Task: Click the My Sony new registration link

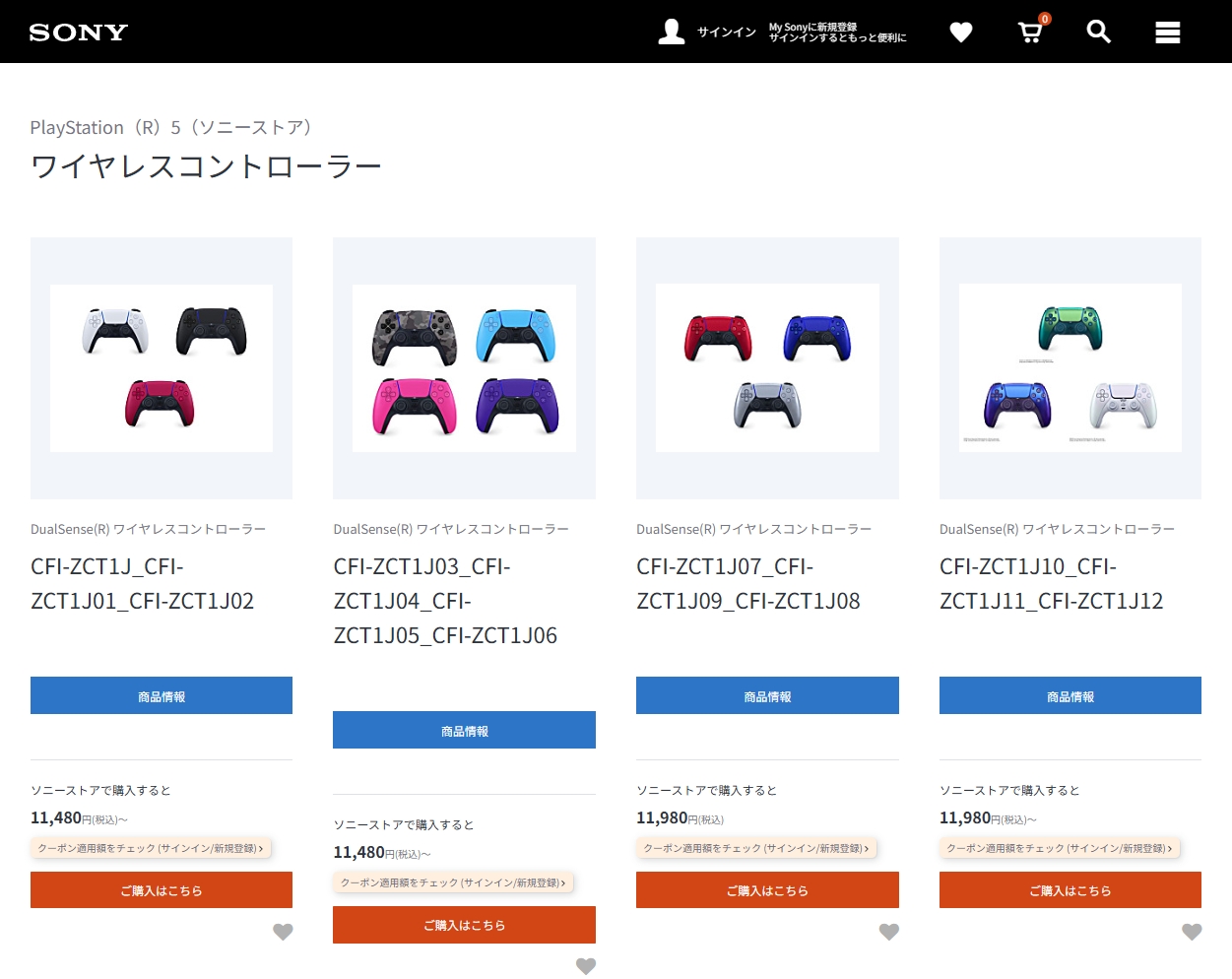Action: click(x=837, y=33)
